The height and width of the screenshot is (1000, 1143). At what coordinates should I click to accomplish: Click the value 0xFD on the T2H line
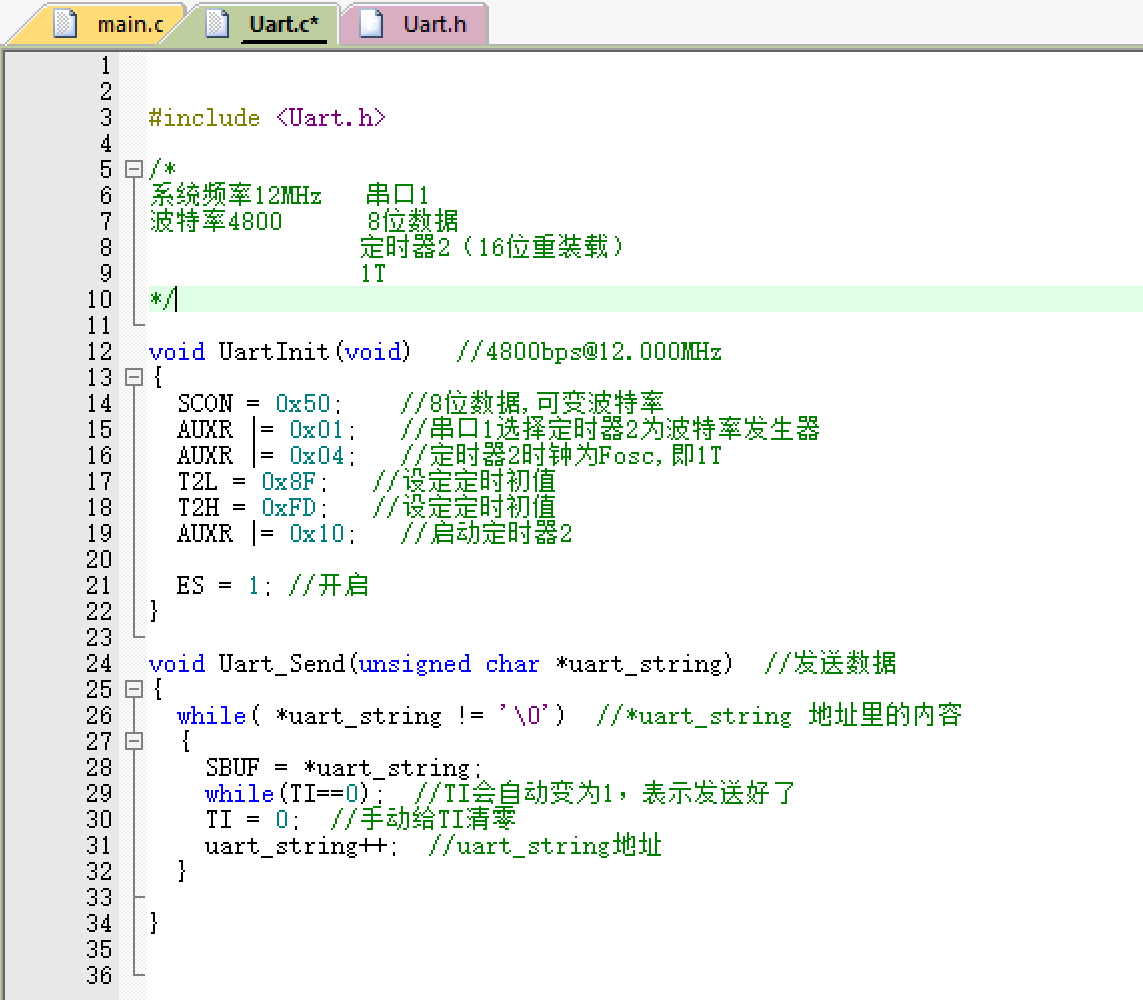coord(289,507)
